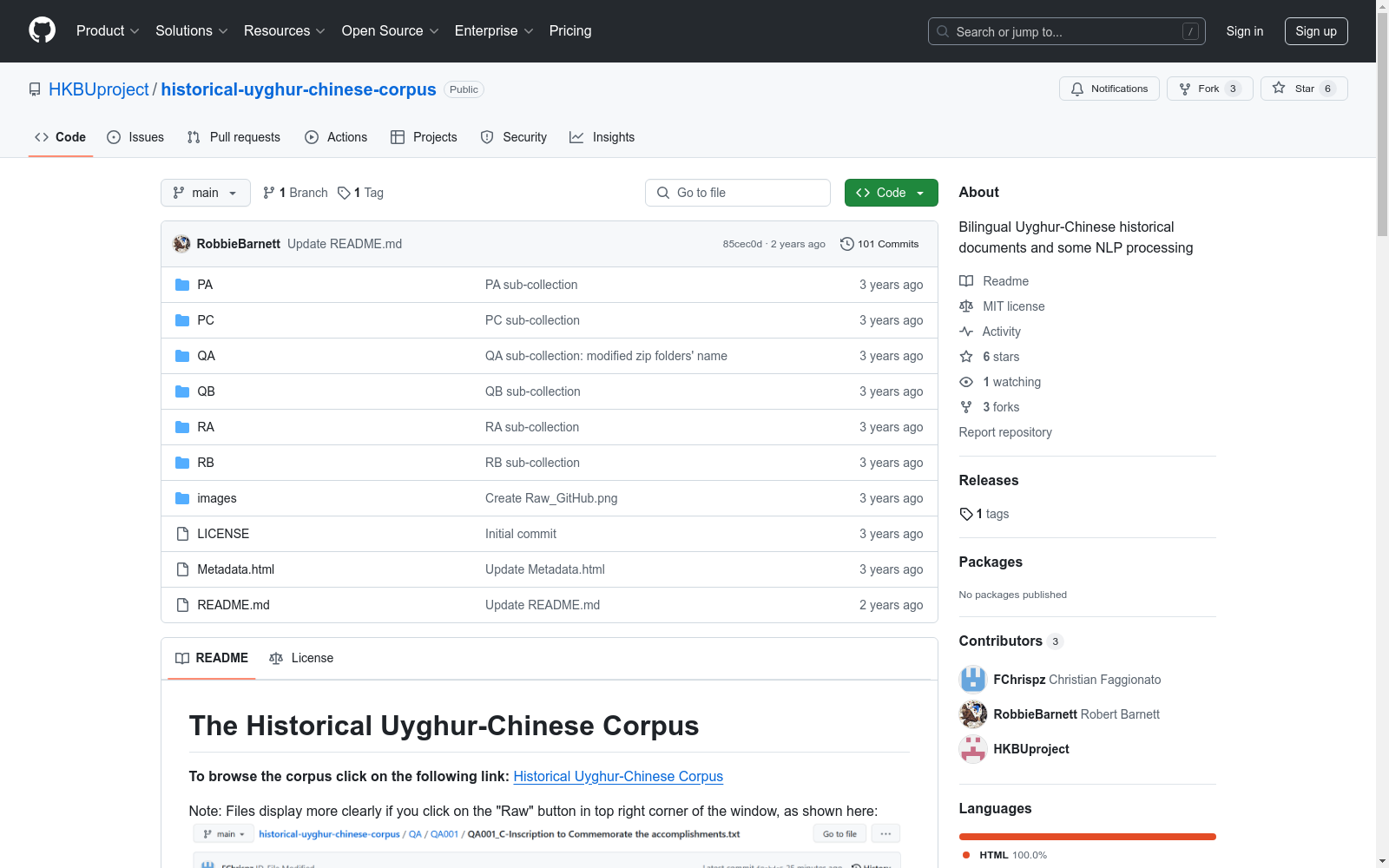Viewport: 1389px width, 868px height.
Task: Open the green Code dropdown
Action: [891, 193]
